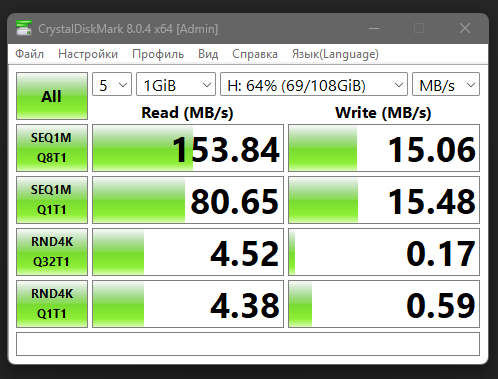Start the SEQ1M Q1T1 test
This screenshot has height=379, width=498.
(x=52, y=200)
